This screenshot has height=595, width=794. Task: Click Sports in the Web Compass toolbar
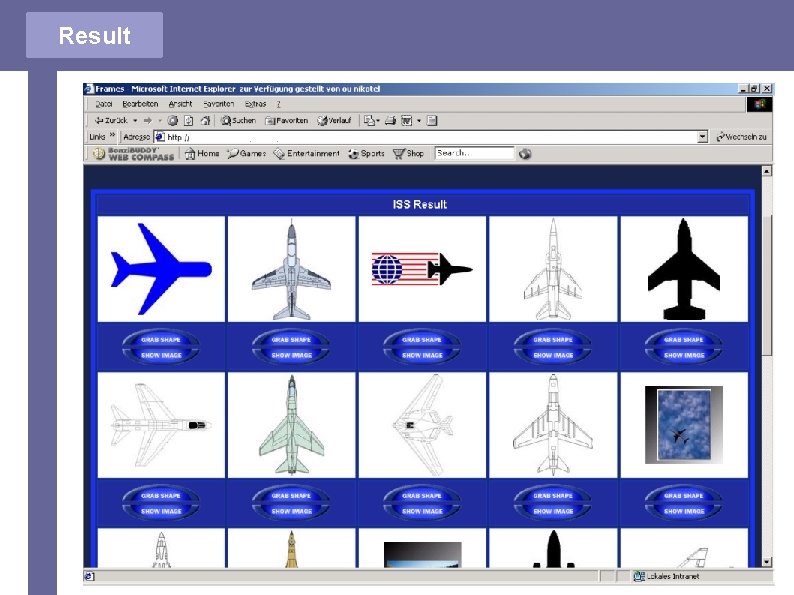(366, 153)
